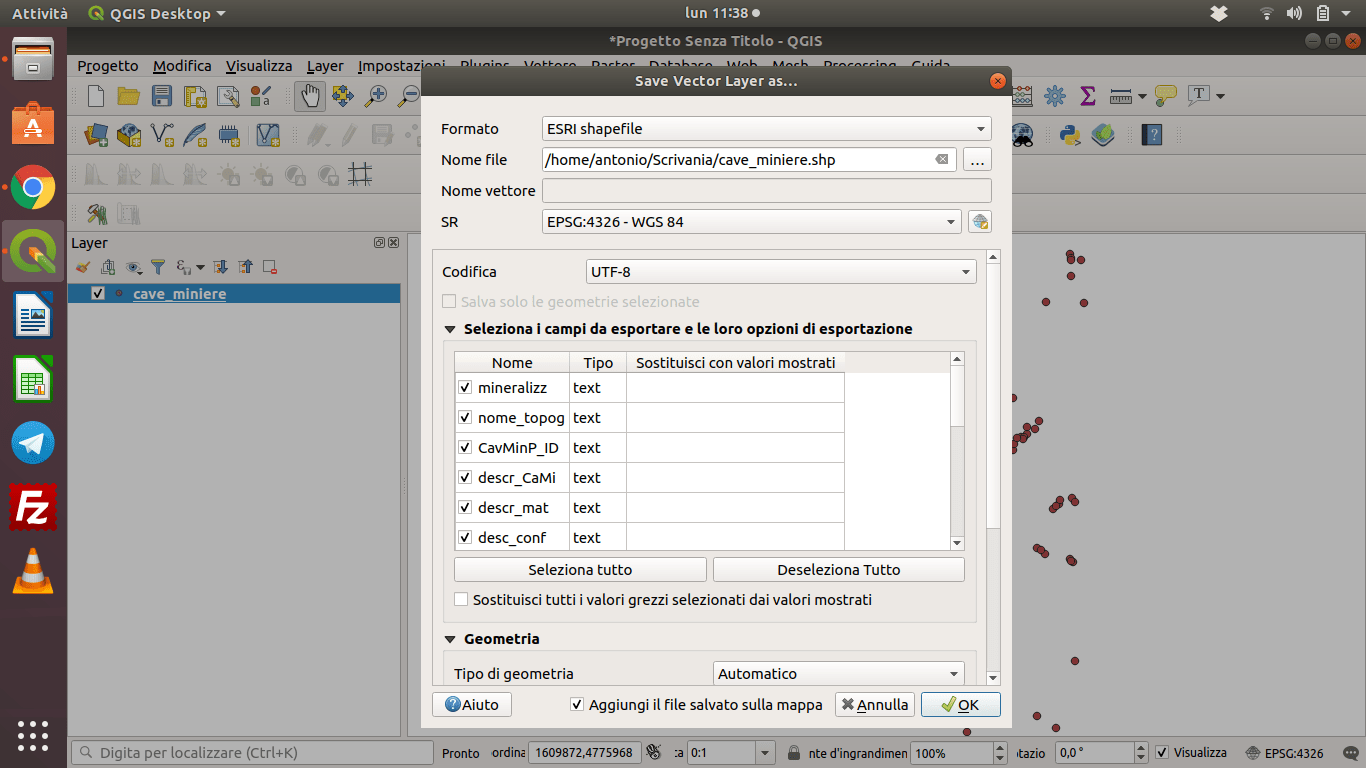Open the Processing Toolbox gear icon
The image size is (1366, 768).
tap(1055, 96)
